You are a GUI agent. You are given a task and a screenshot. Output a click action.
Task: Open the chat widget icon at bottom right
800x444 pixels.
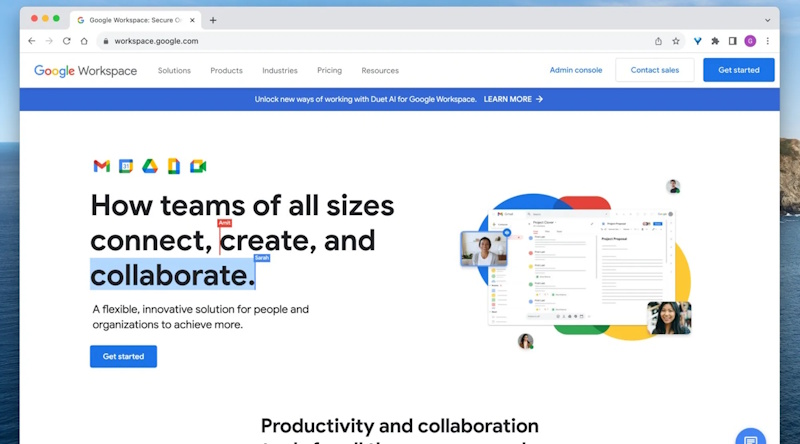point(751,438)
